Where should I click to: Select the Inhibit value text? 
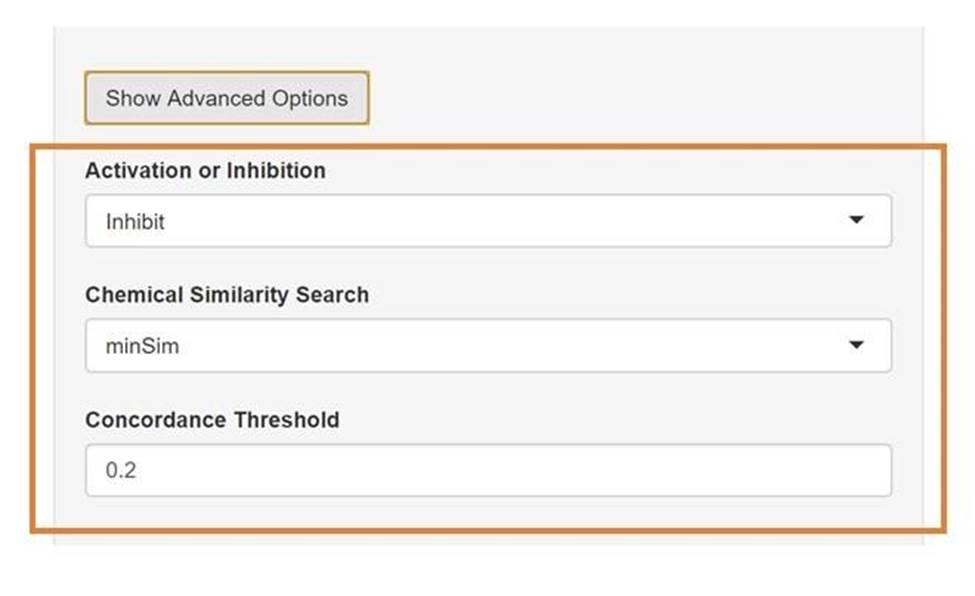click(x=135, y=221)
